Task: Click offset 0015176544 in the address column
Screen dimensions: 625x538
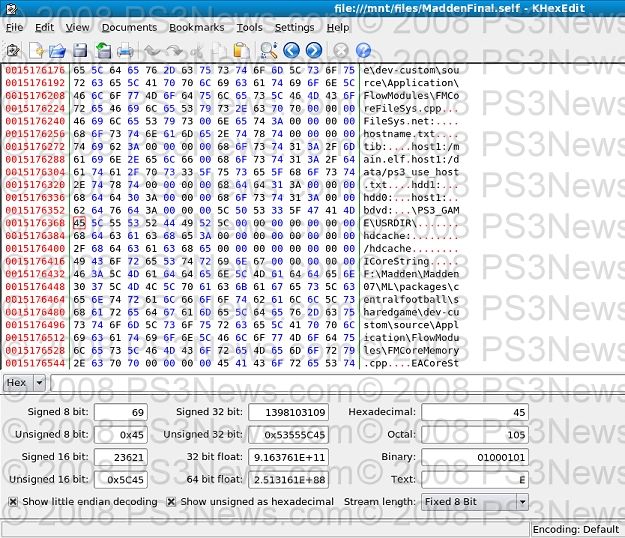Action: click(35, 363)
